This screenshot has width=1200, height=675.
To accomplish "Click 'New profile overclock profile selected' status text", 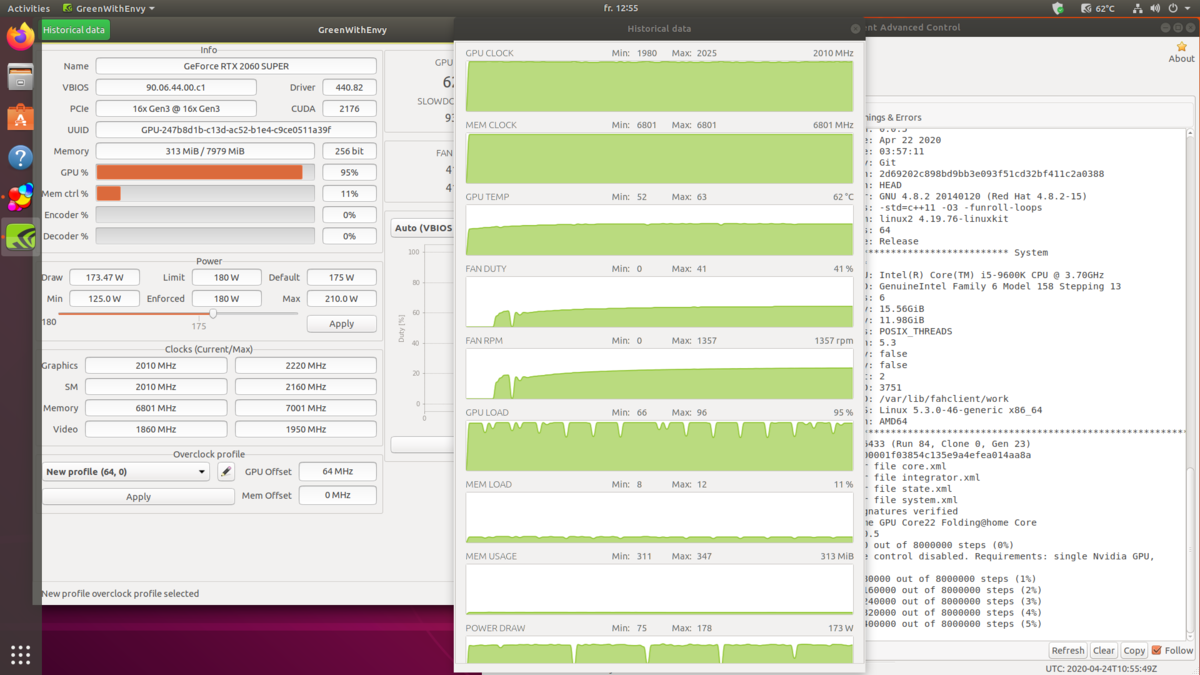I will click(120, 594).
